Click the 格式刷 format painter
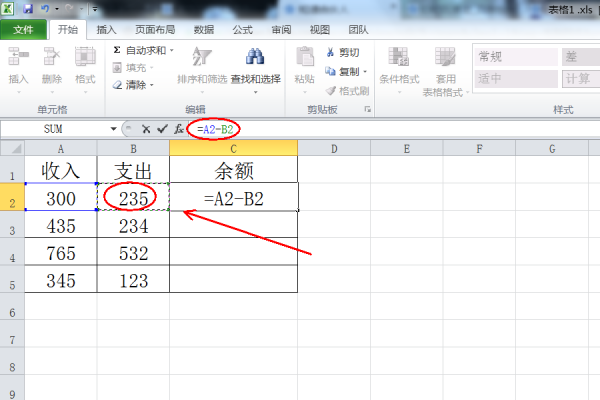Image resolution: width=600 pixels, height=400 pixels. [347, 91]
